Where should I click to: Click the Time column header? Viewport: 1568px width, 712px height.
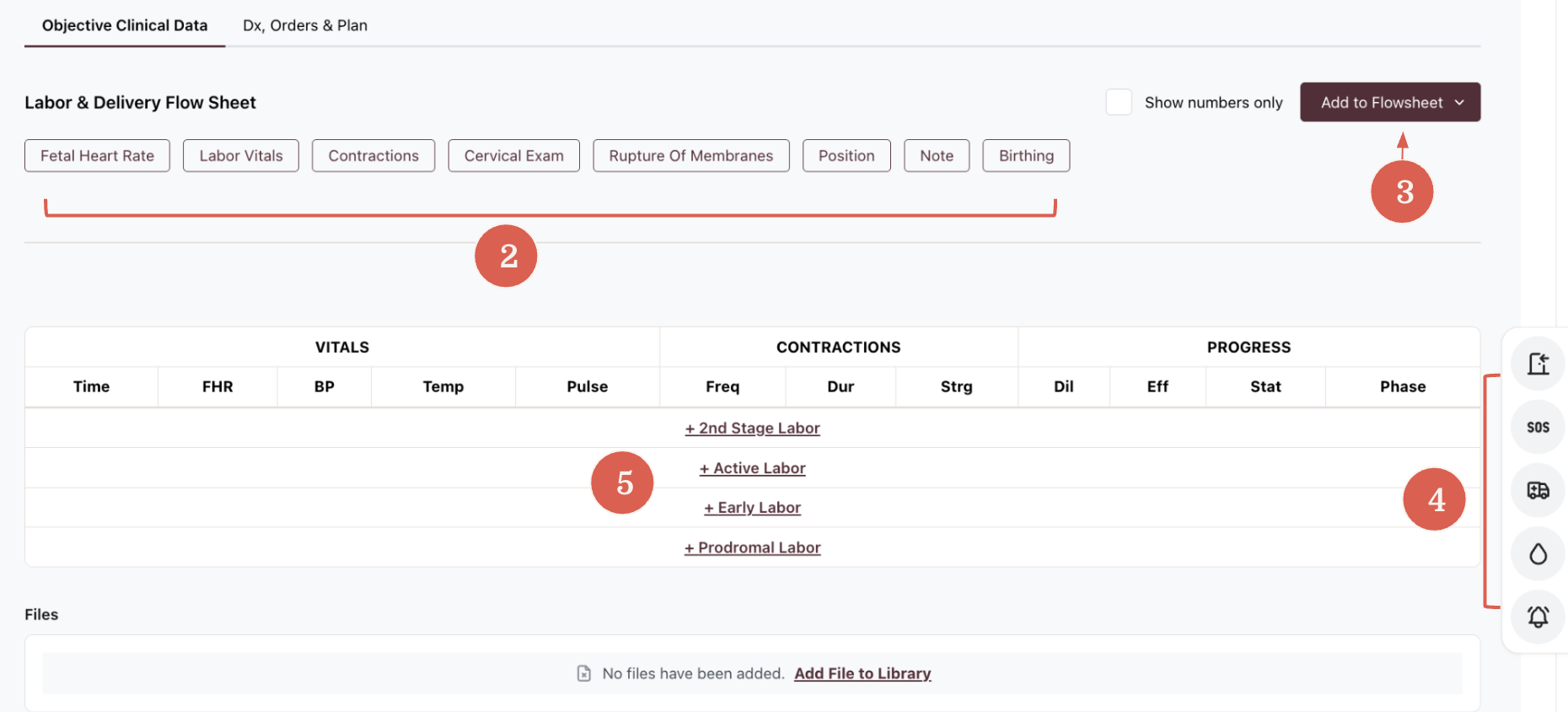tap(91, 386)
